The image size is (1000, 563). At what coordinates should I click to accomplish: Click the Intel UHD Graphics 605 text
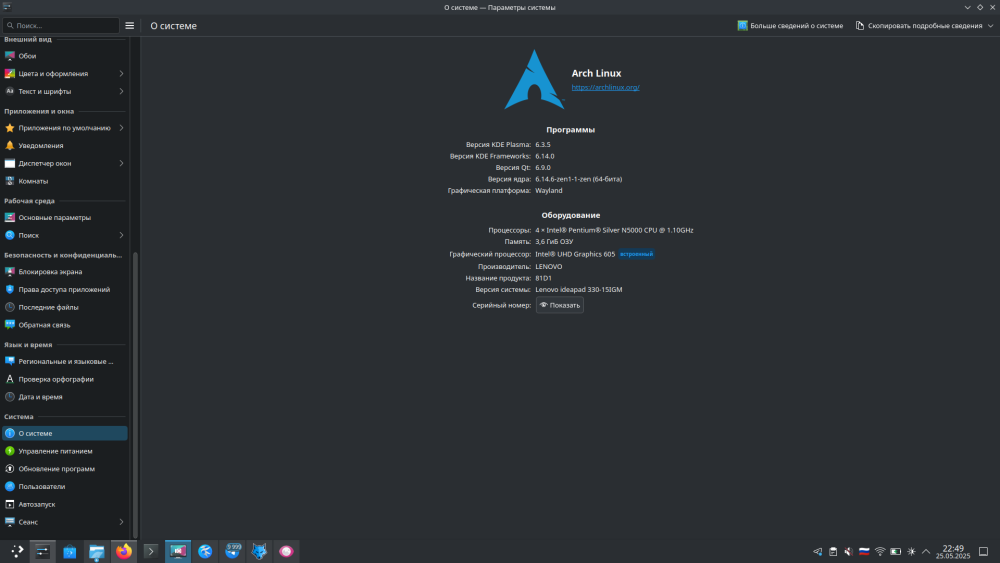575,254
